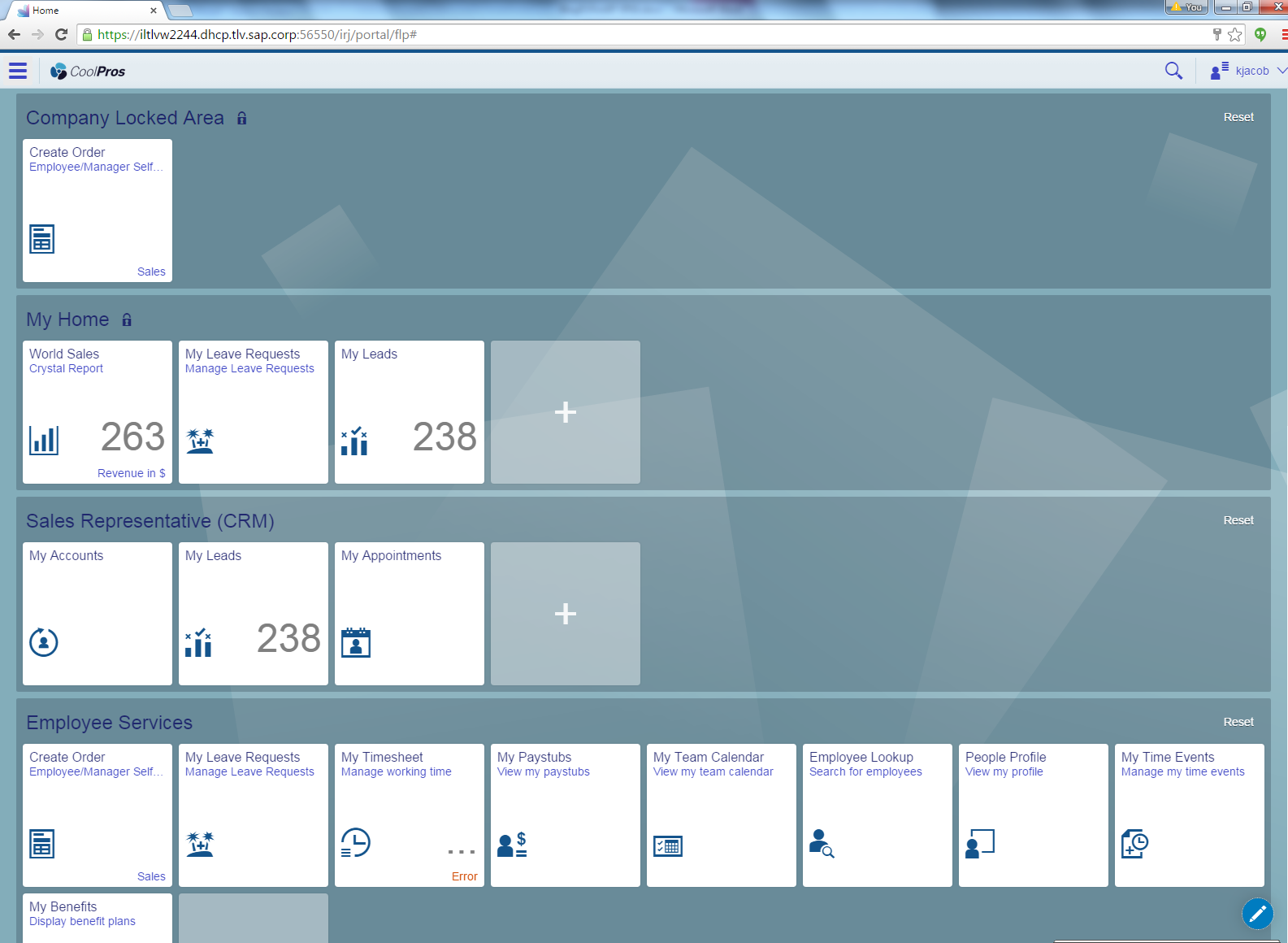The height and width of the screenshot is (943, 1288).
Task: Click the Sales label on Company Locked Create Order
Action: click(x=151, y=272)
